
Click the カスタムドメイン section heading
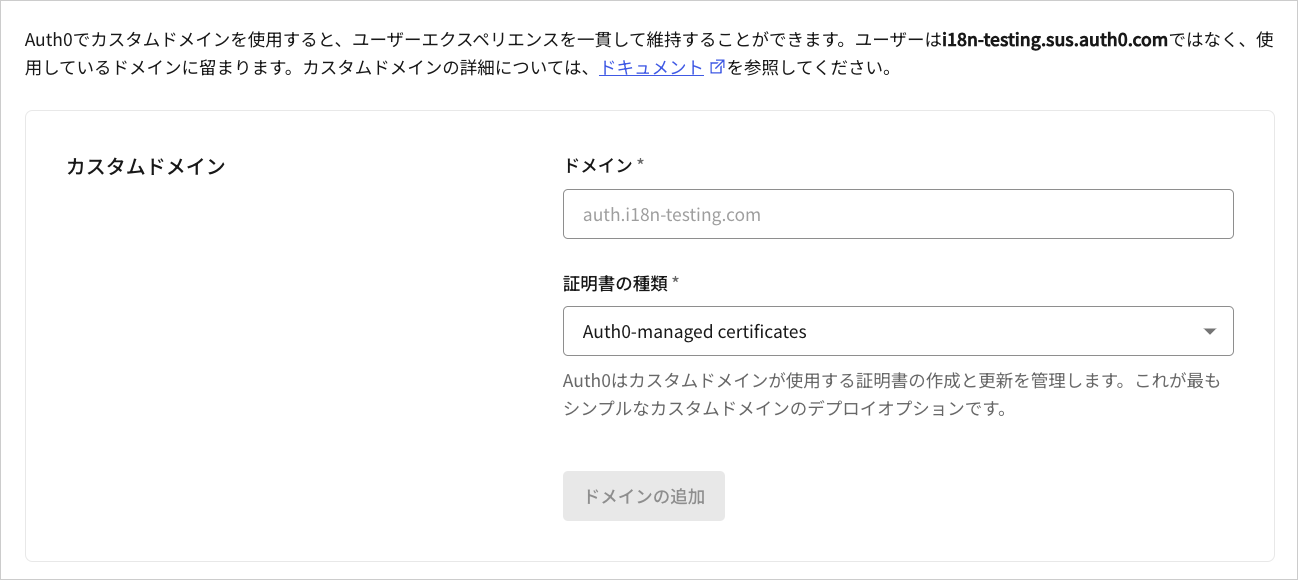point(144,166)
